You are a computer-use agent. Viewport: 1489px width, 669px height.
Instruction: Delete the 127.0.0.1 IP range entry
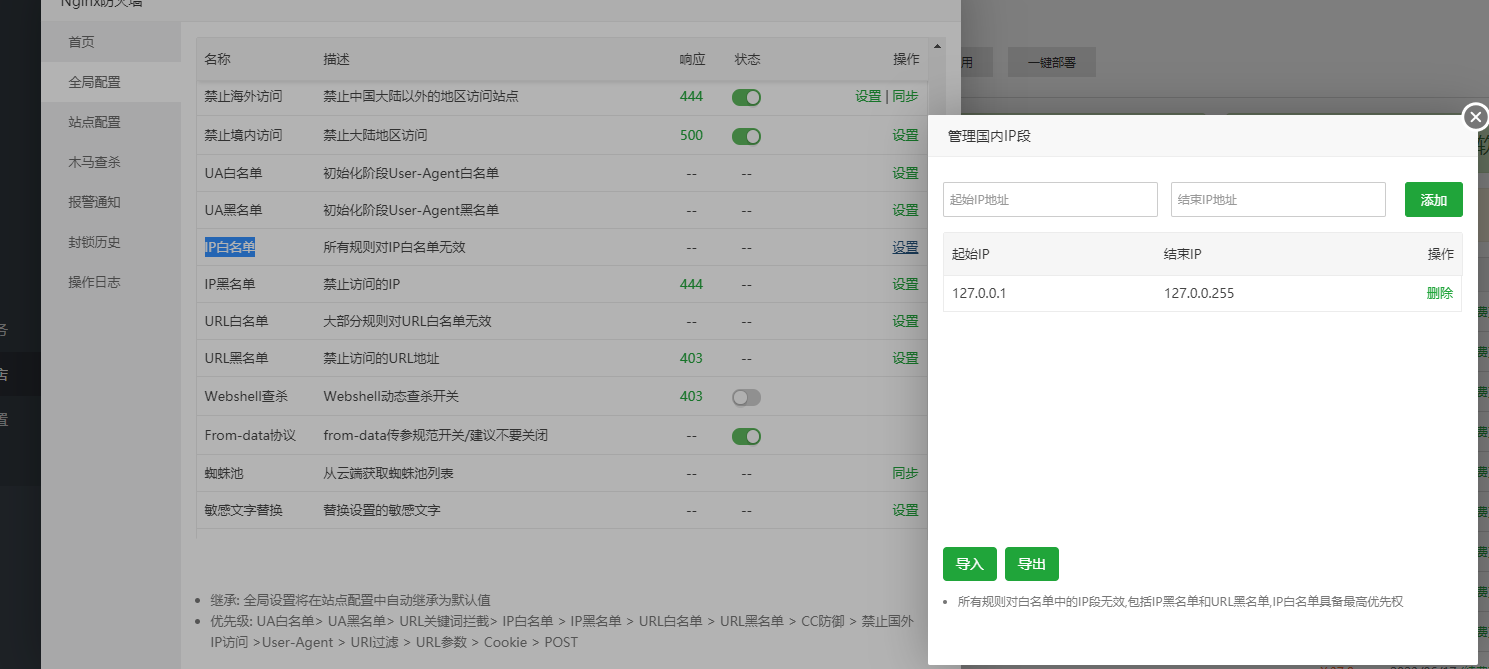(x=1439, y=293)
